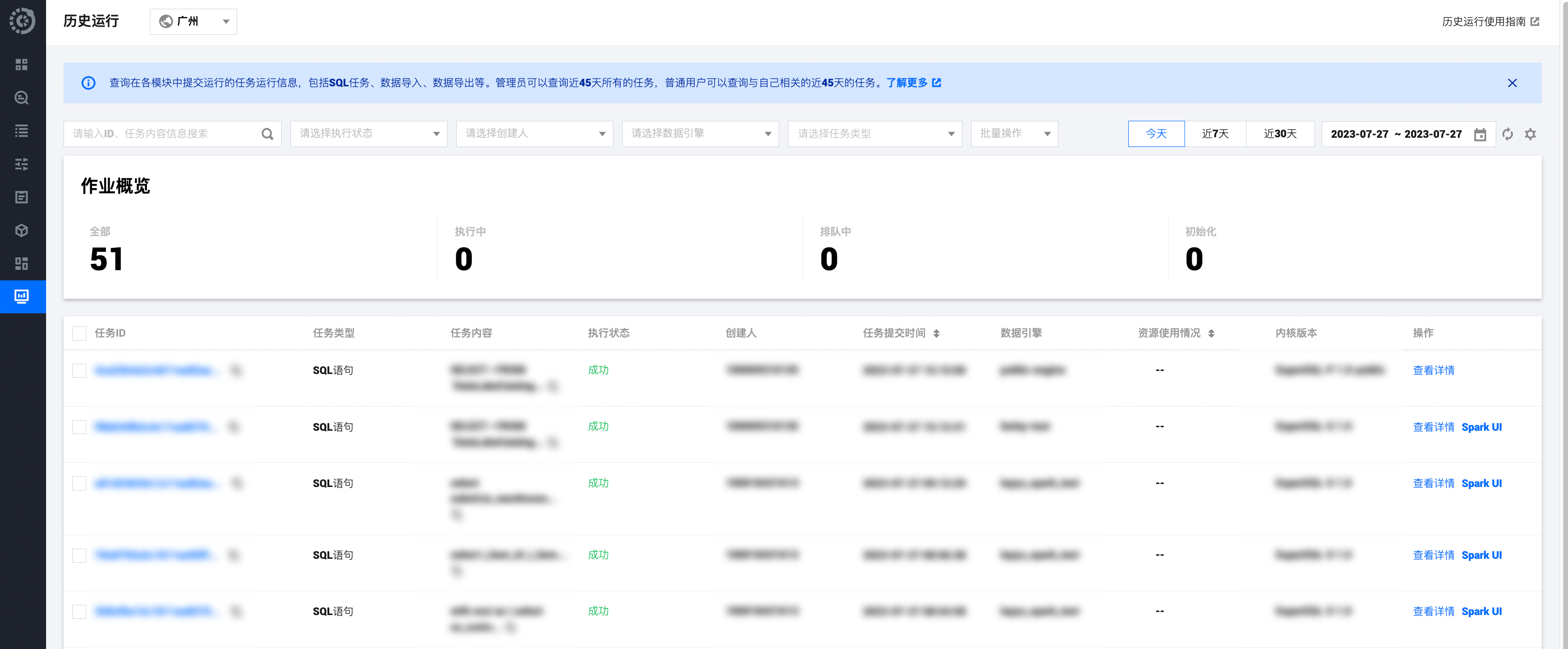Click the search magnifier icon in the ID search box
1568x649 pixels.
click(x=267, y=134)
